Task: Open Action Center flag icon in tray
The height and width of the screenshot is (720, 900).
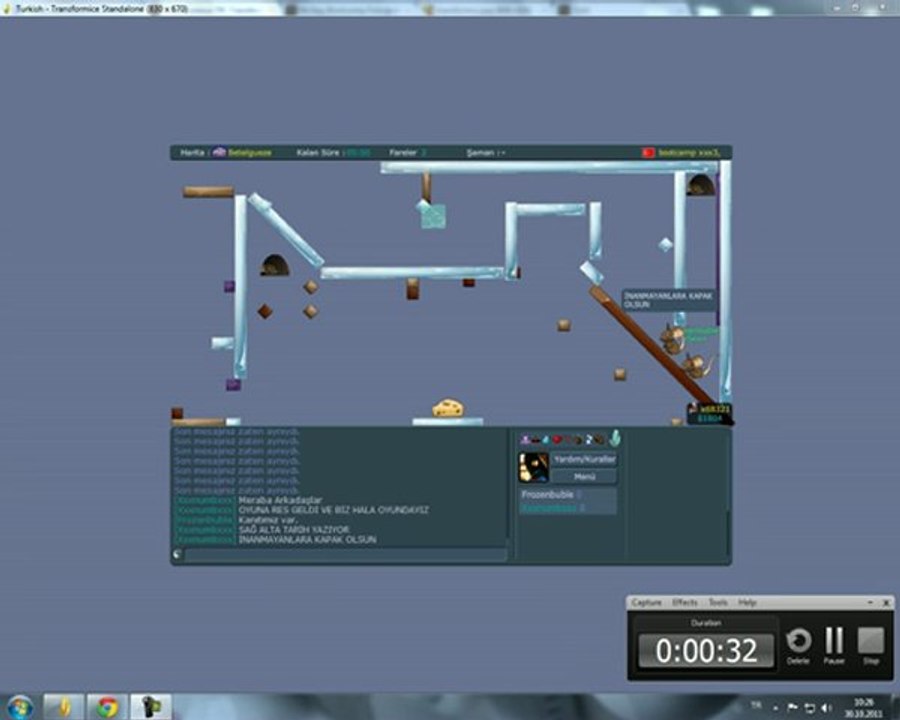Action: pyautogui.click(x=792, y=708)
